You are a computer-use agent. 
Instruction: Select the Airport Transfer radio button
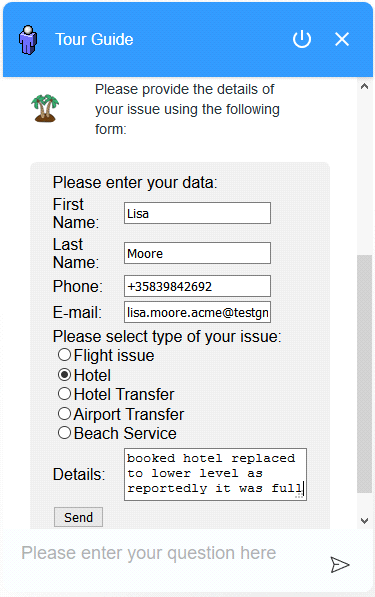coord(64,413)
